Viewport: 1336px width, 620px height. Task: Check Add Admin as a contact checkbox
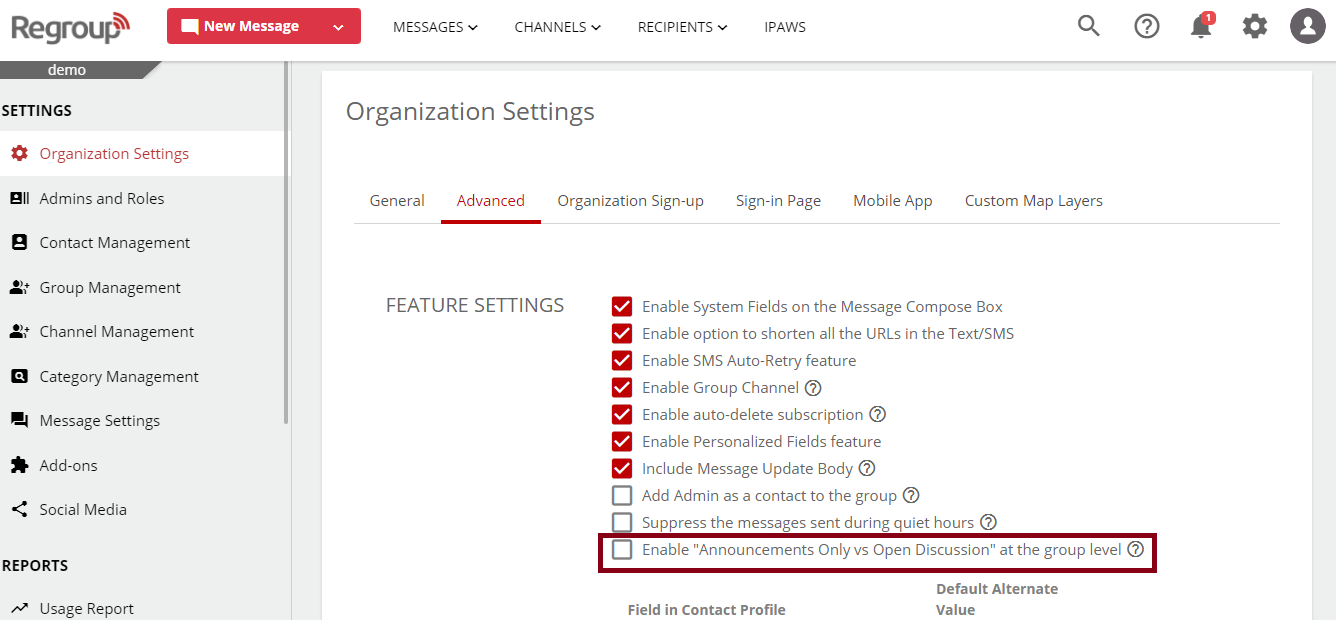click(622, 496)
